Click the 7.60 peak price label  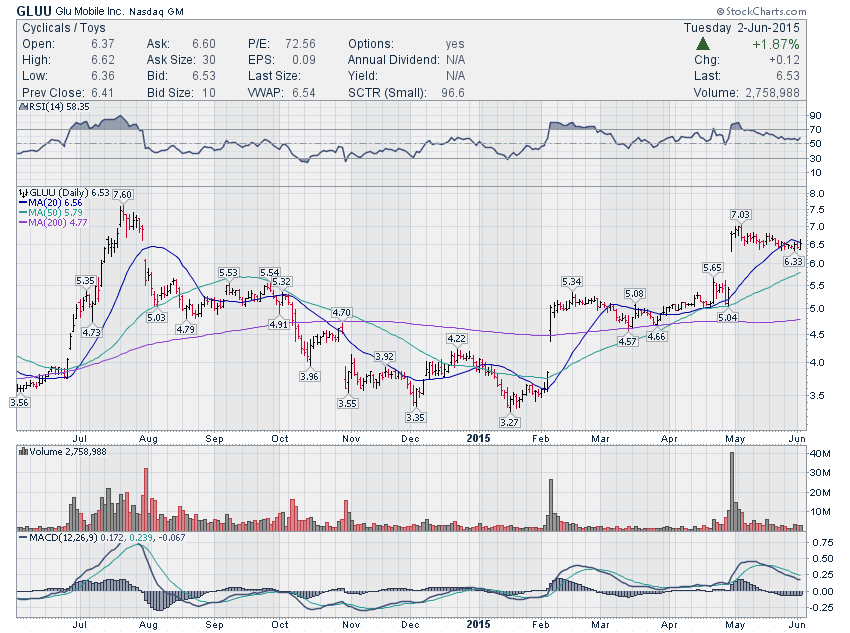pyautogui.click(x=123, y=195)
